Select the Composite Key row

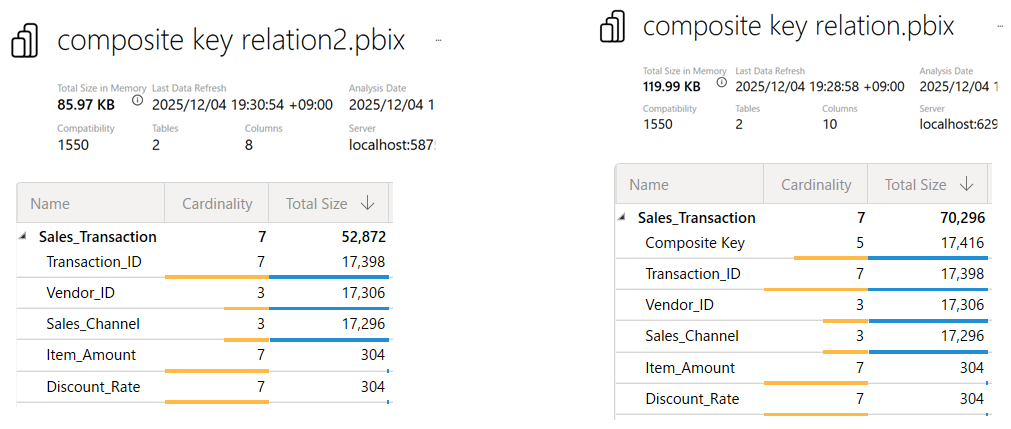695,242
